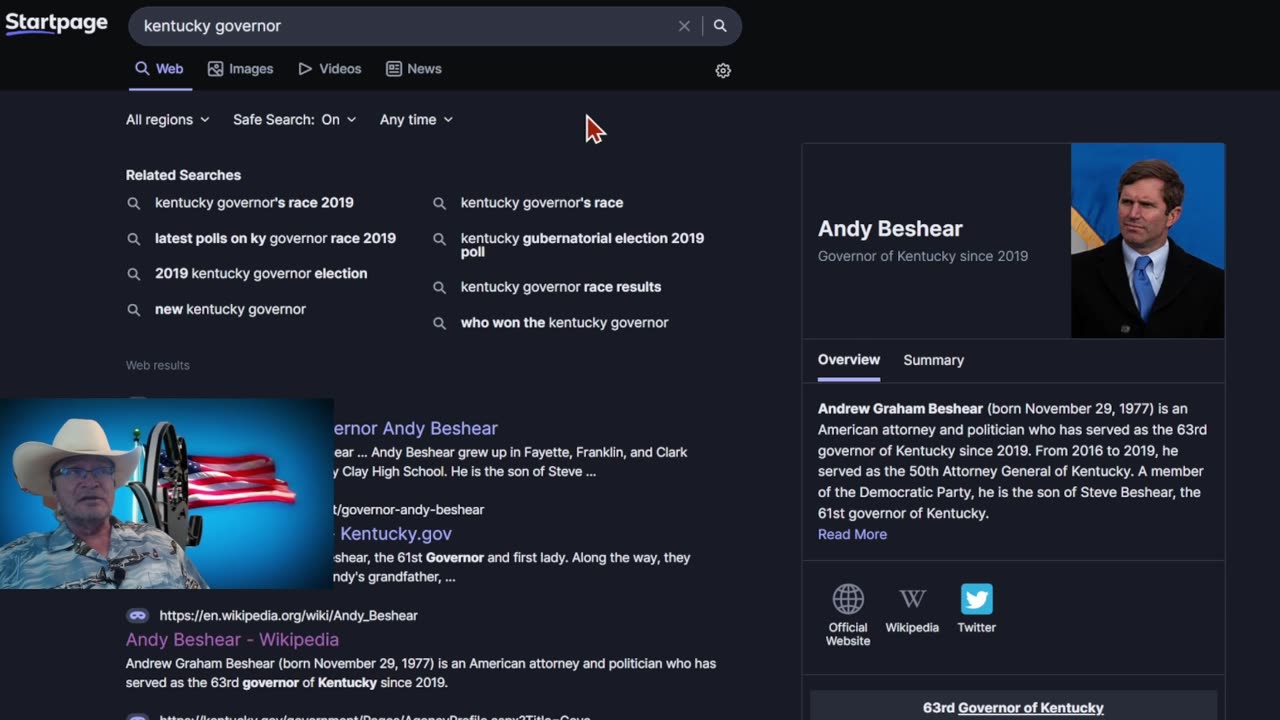Switch to the Web results tab
Screen dimensions: 1280x720
pos(159,69)
